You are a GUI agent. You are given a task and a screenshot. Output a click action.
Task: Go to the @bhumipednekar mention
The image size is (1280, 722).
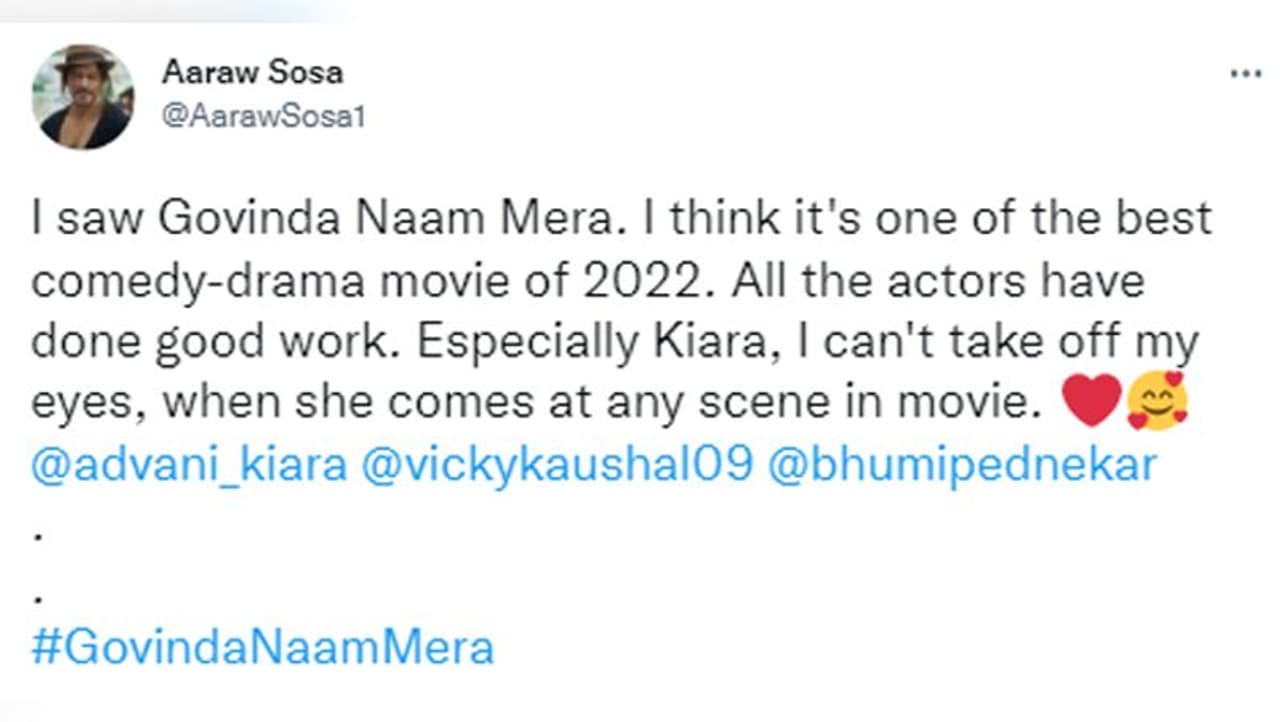point(962,466)
